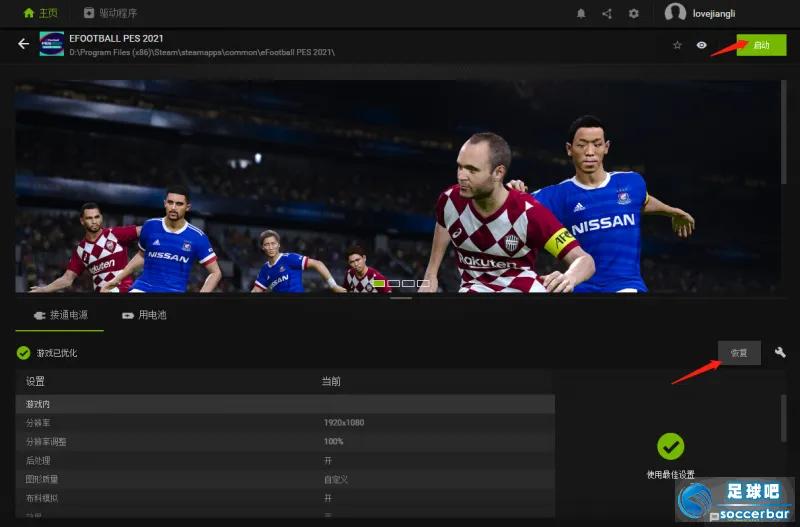Click the 游戏内 section row
The image size is (800, 527).
pos(285,404)
